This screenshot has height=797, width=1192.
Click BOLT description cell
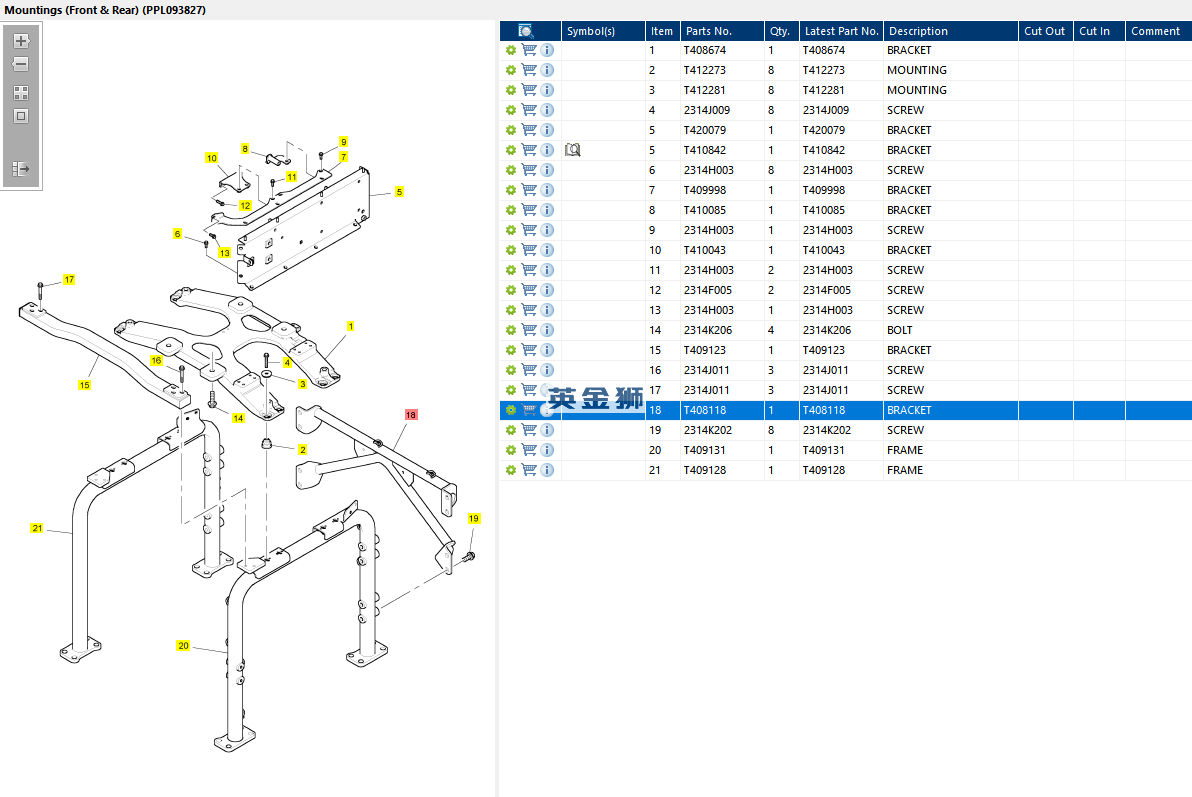tap(899, 330)
